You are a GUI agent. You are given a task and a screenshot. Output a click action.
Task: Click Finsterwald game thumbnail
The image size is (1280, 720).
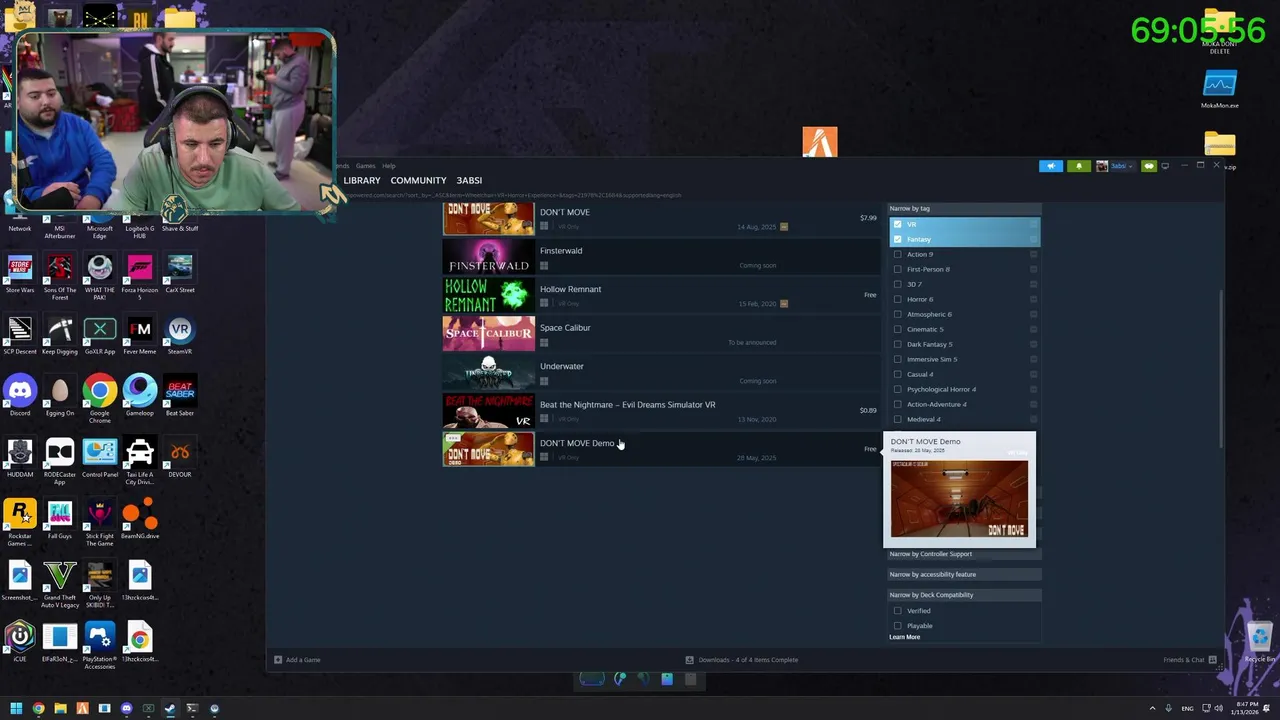(x=489, y=257)
